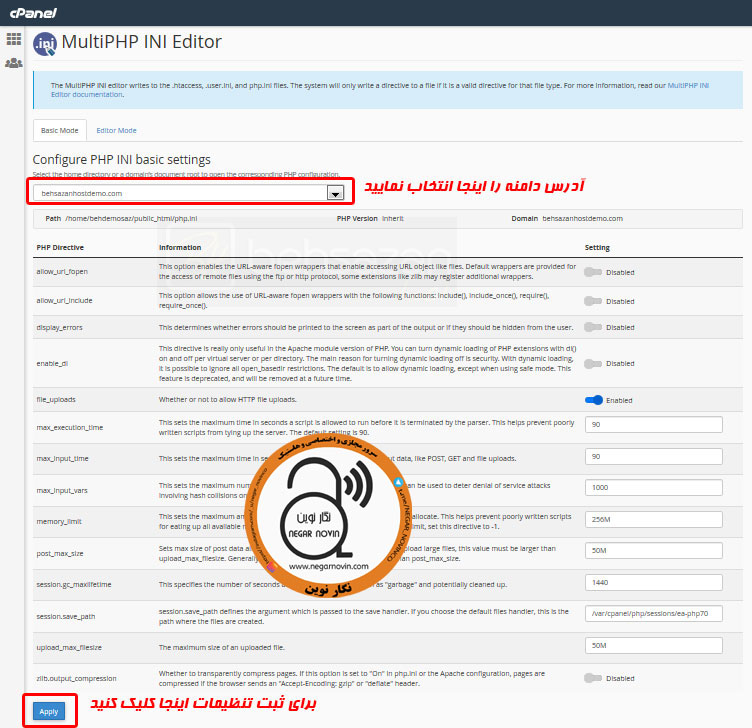752x728 pixels.
Task: Open the apps grid icon in sidebar
Action: 13,39
